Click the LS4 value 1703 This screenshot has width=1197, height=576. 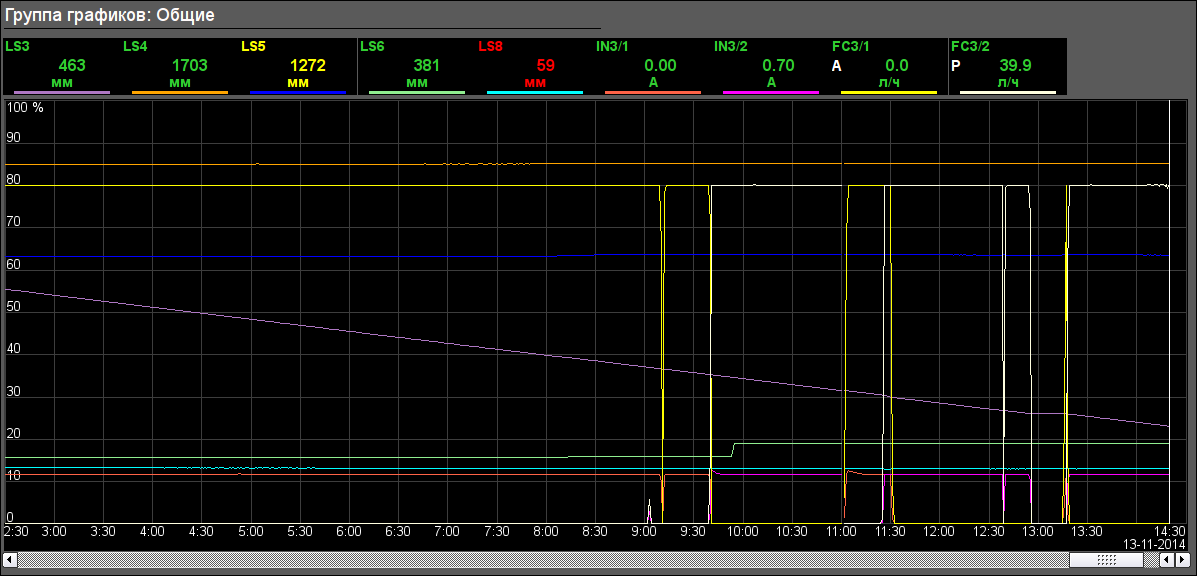click(x=189, y=66)
